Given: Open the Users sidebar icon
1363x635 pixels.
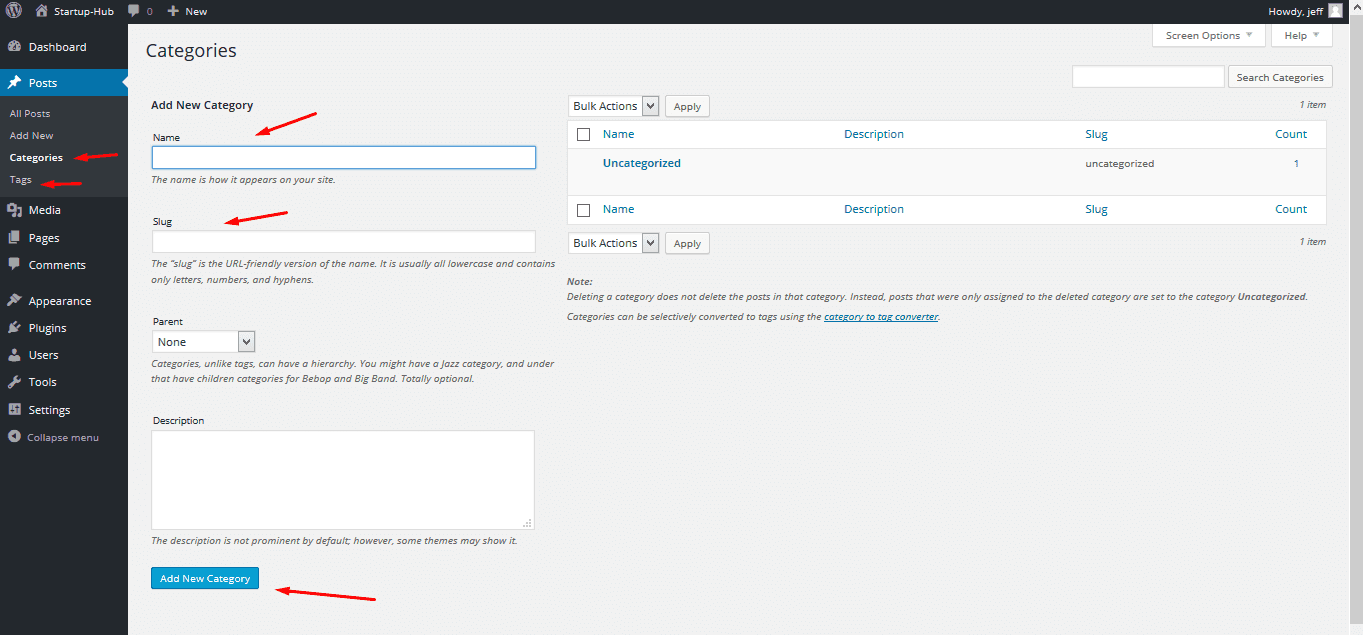Looking at the screenshot, I should point(14,355).
